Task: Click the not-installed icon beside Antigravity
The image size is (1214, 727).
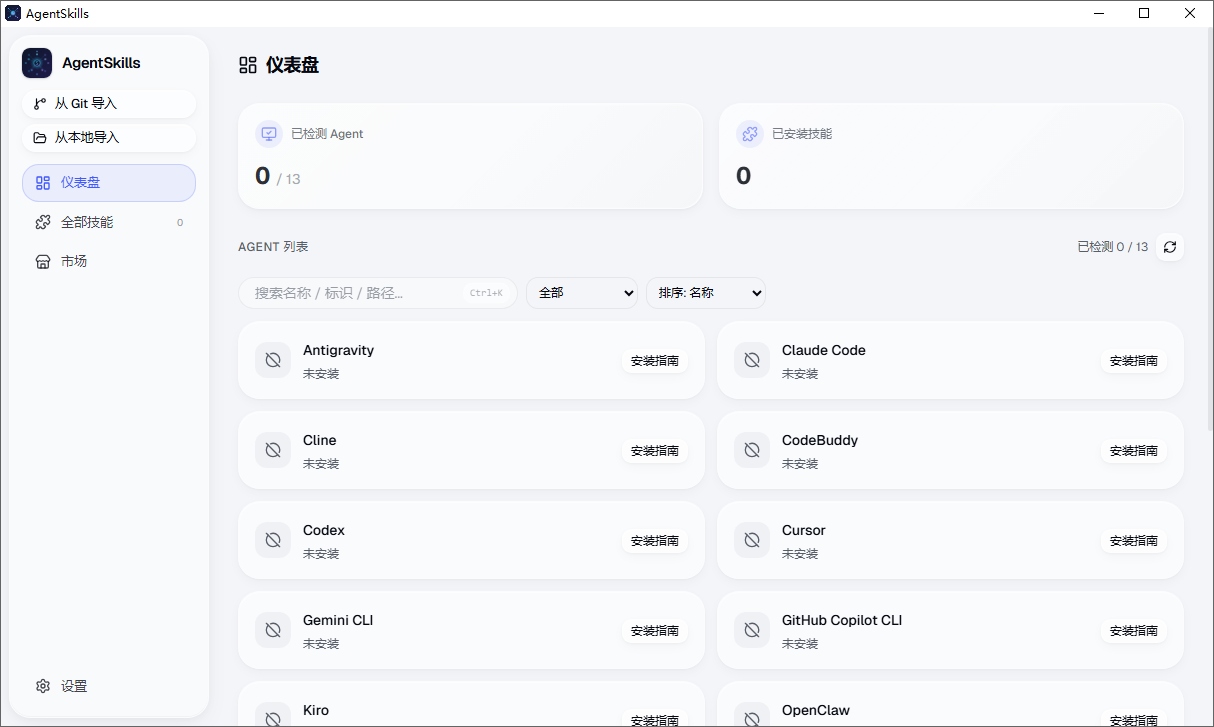Action: (273, 360)
